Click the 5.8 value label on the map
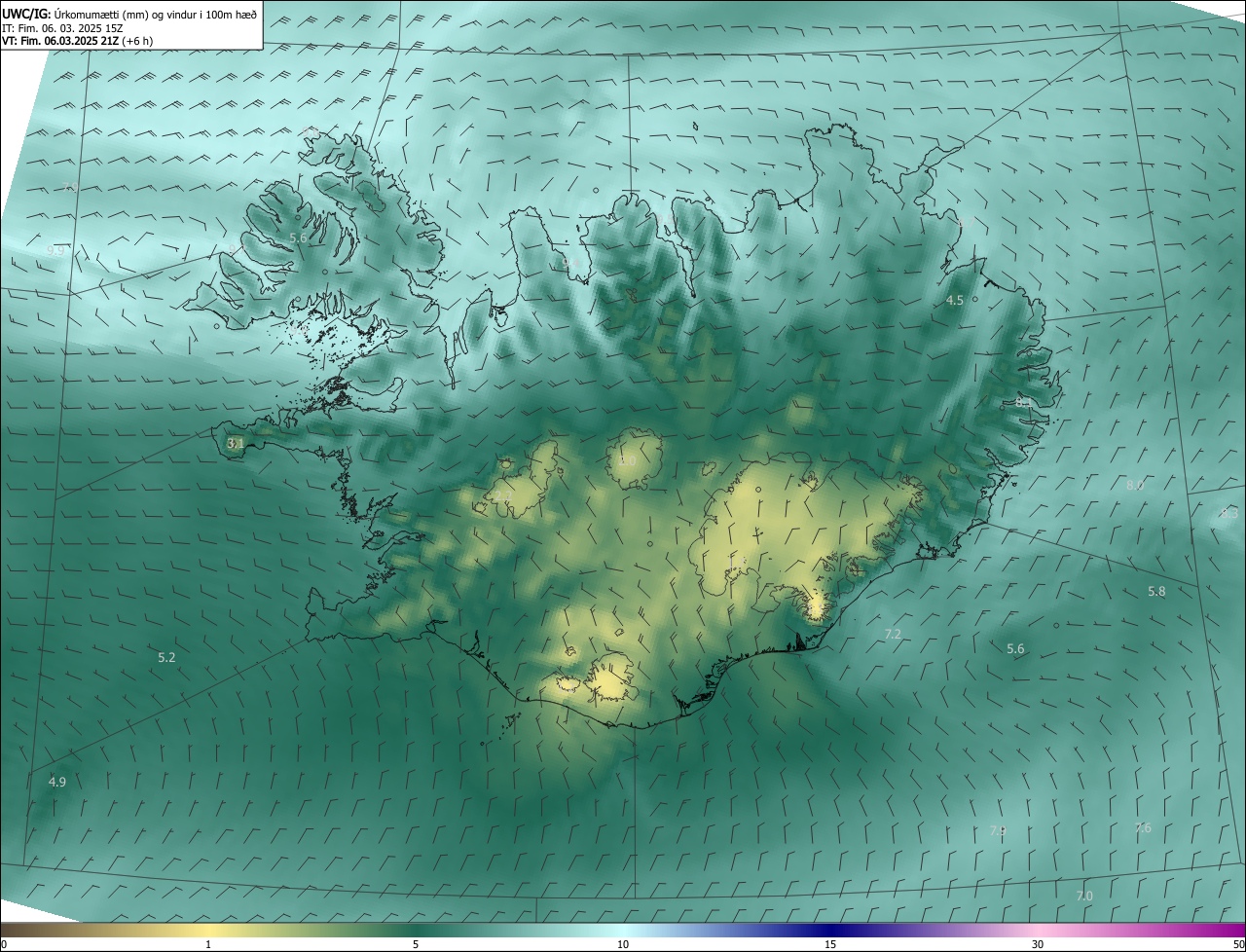Viewport: 1246px width, 952px height. tap(1156, 592)
